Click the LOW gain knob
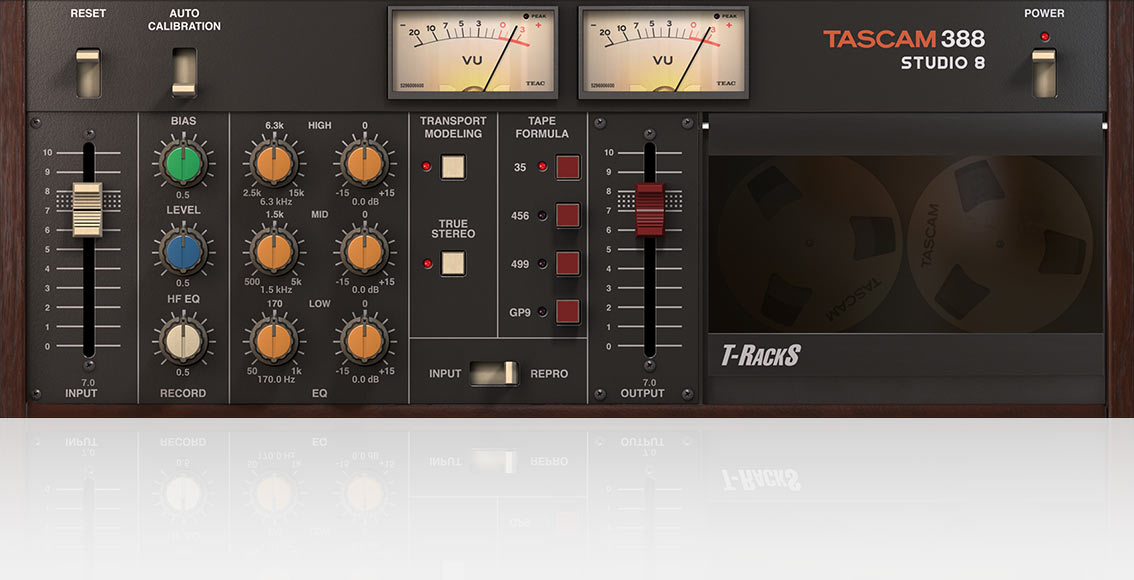Viewport: 1134px width, 580px height. pos(364,341)
